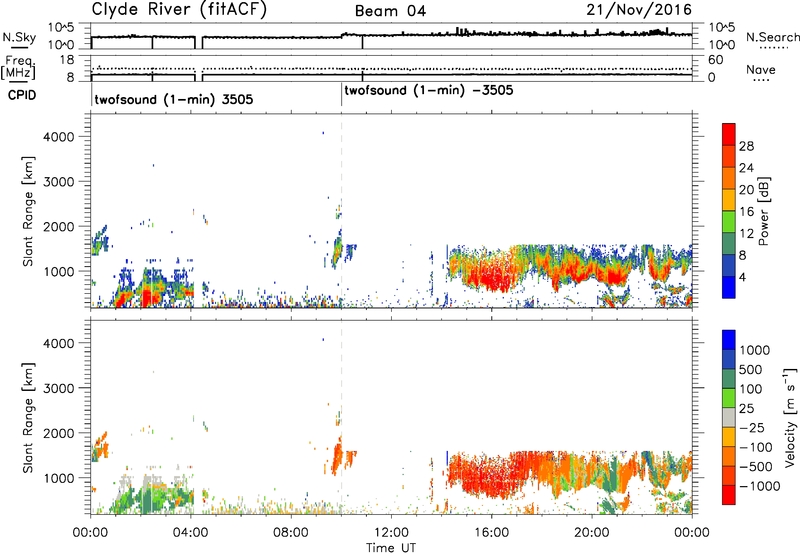Click the gray band of velocity colorbar
Image resolution: width=800 pixels, height=554 pixels.
pyautogui.click(x=729, y=417)
